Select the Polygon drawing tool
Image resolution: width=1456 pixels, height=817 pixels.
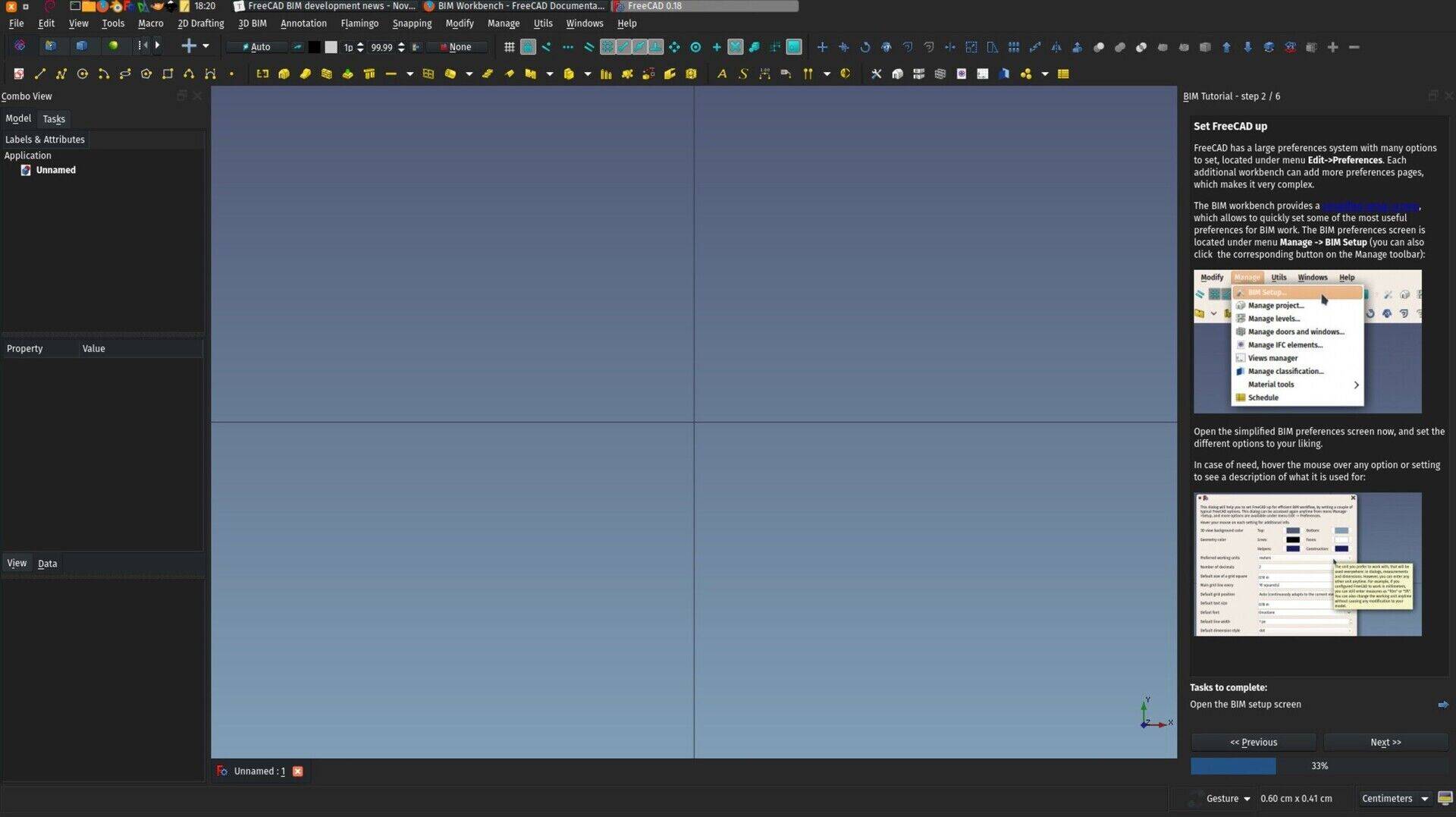coord(146,74)
